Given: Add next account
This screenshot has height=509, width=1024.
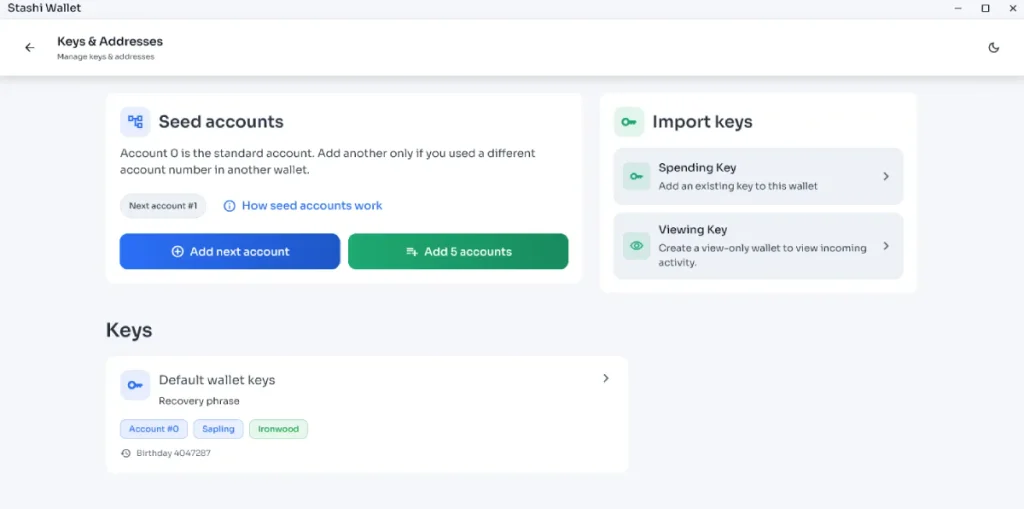Looking at the screenshot, I should coord(230,252).
